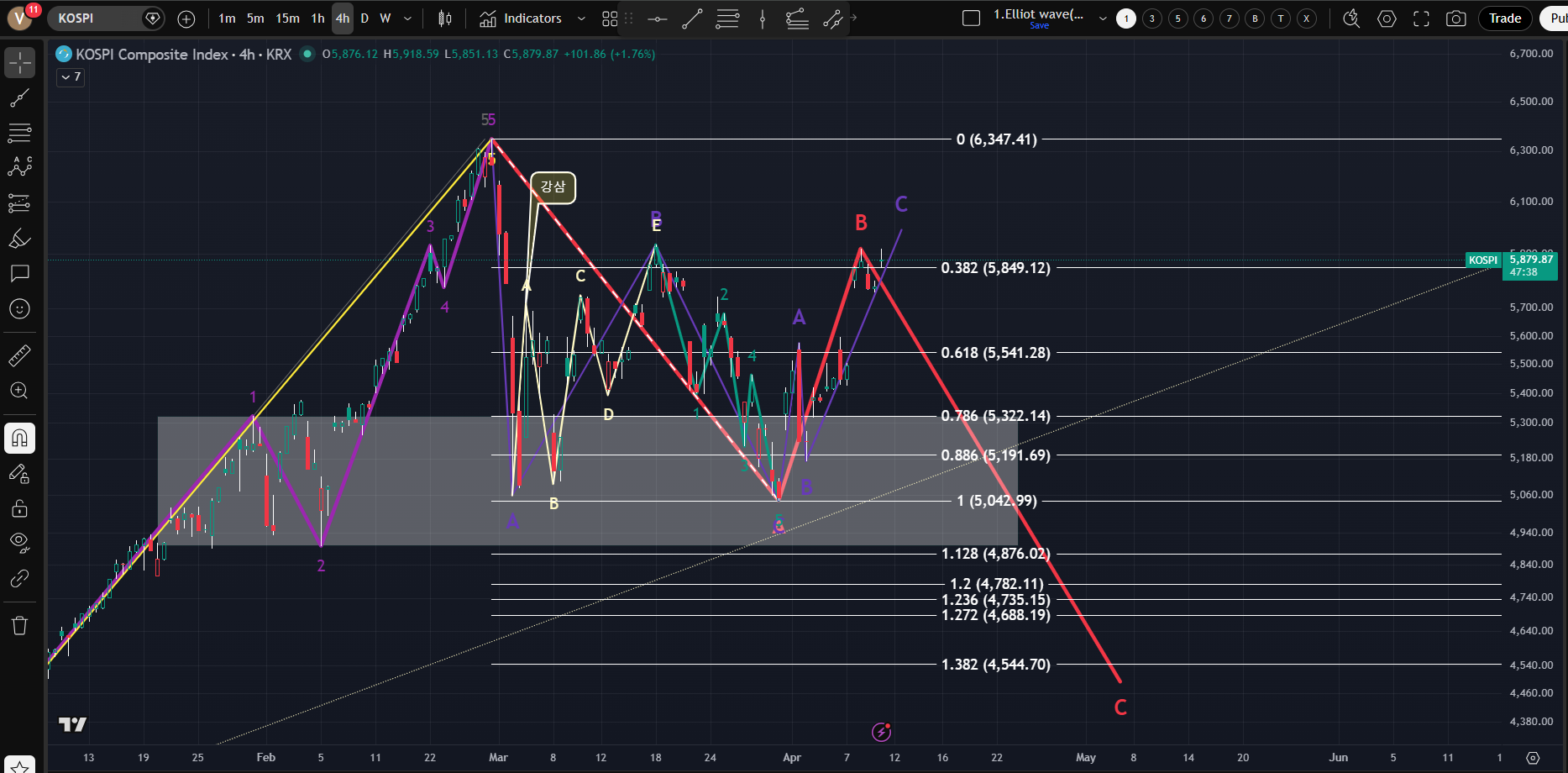Open price scale settings gear at bottom right
Viewport: 1568px width, 773px height.
click(x=1533, y=758)
